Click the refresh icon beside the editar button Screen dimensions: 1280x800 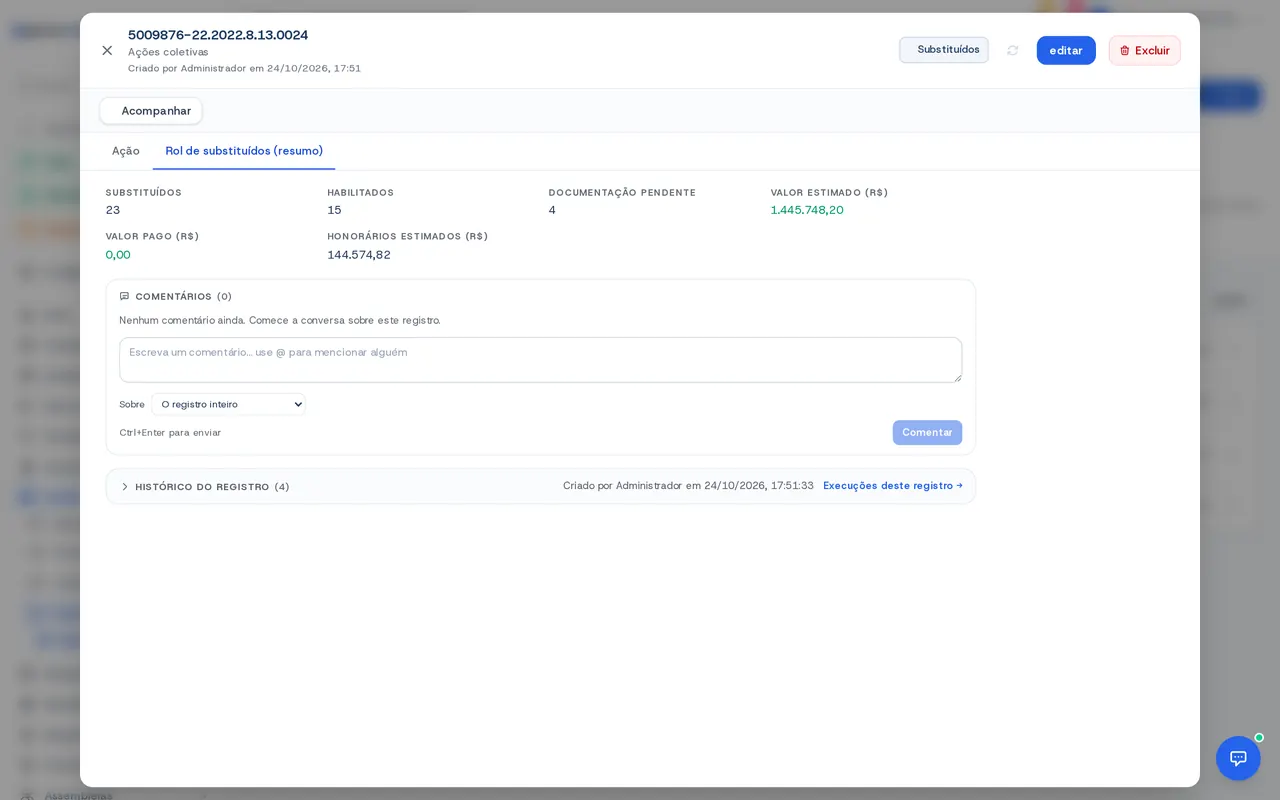pos(1013,50)
